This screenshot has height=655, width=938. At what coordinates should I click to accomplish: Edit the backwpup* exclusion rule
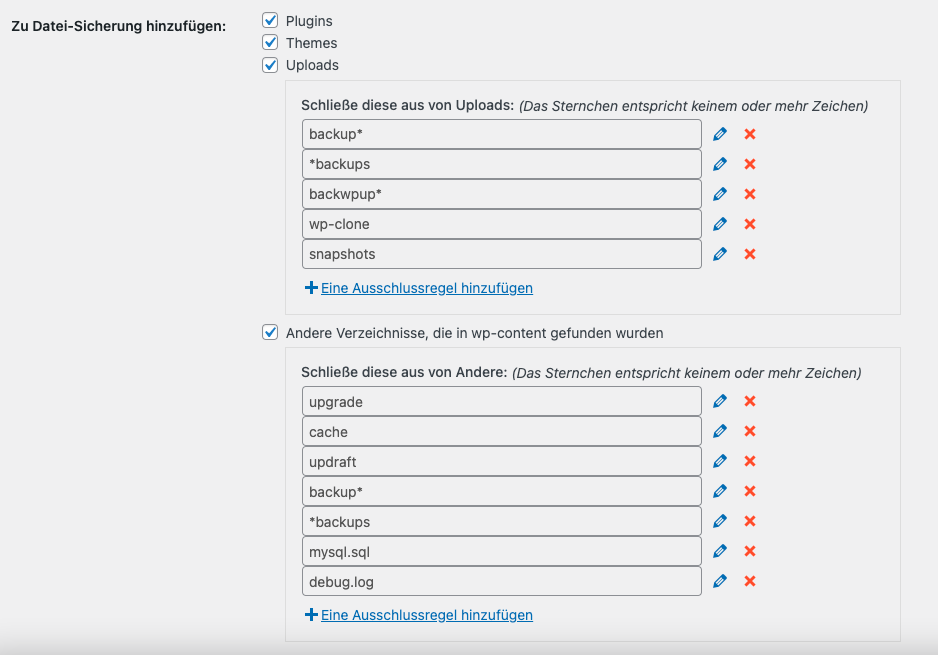point(720,194)
